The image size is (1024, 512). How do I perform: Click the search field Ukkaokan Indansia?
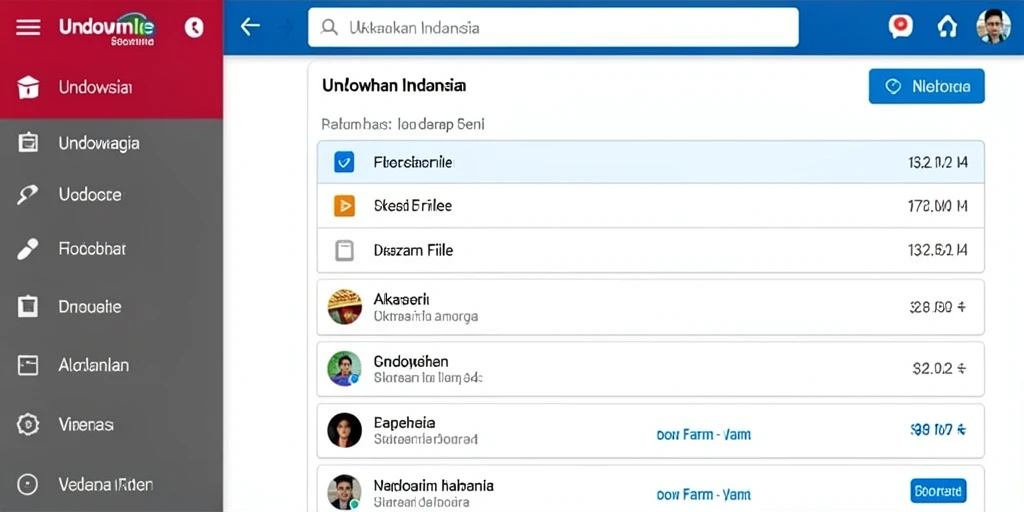click(553, 27)
